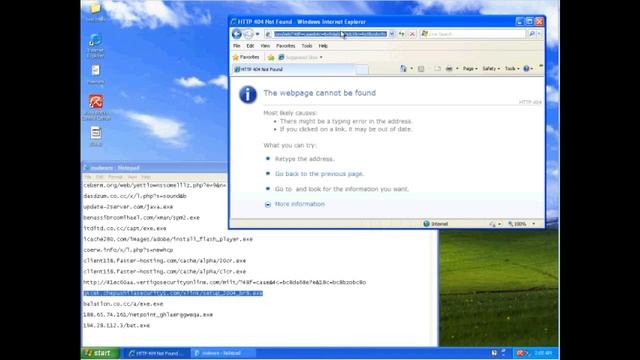Click the Avira umbrella tray icon
The height and width of the screenshot is (360, 640).
[520, 353]
